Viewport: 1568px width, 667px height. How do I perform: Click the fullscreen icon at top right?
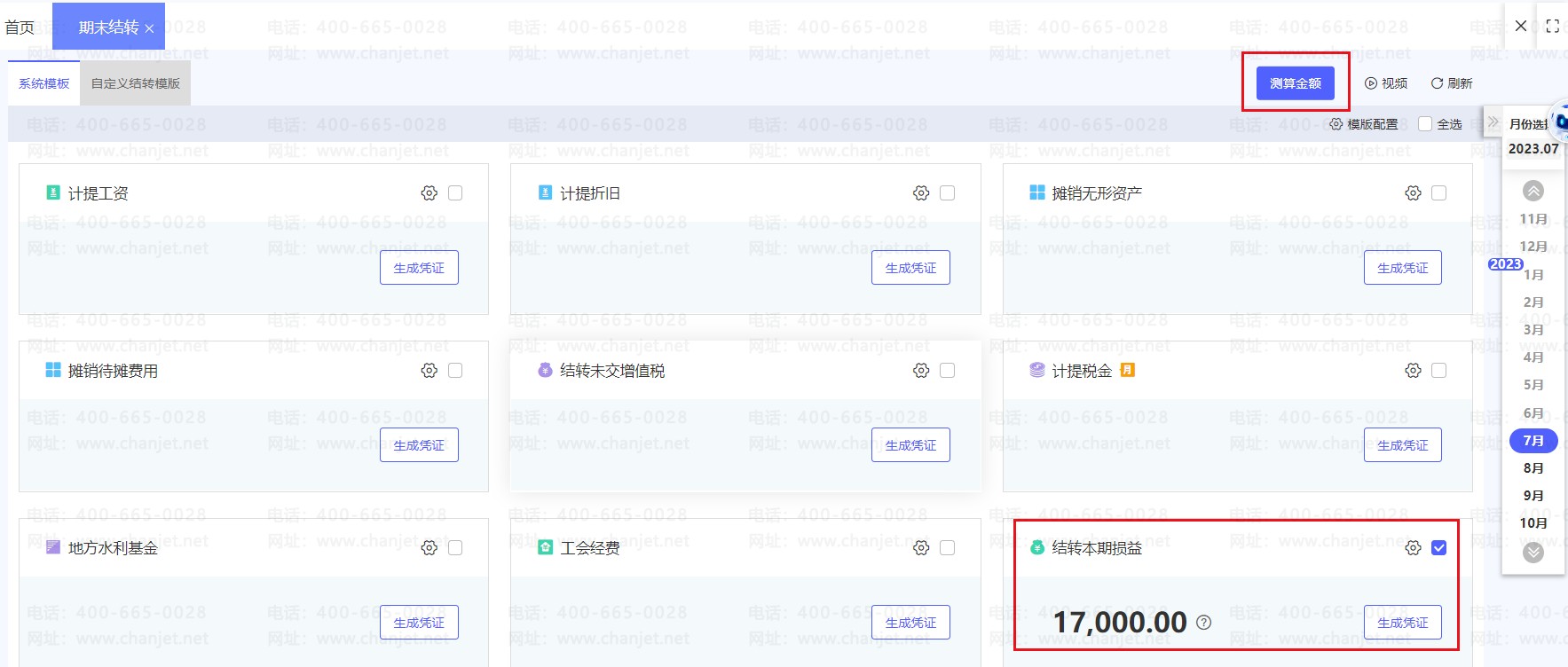(1552, 27)
